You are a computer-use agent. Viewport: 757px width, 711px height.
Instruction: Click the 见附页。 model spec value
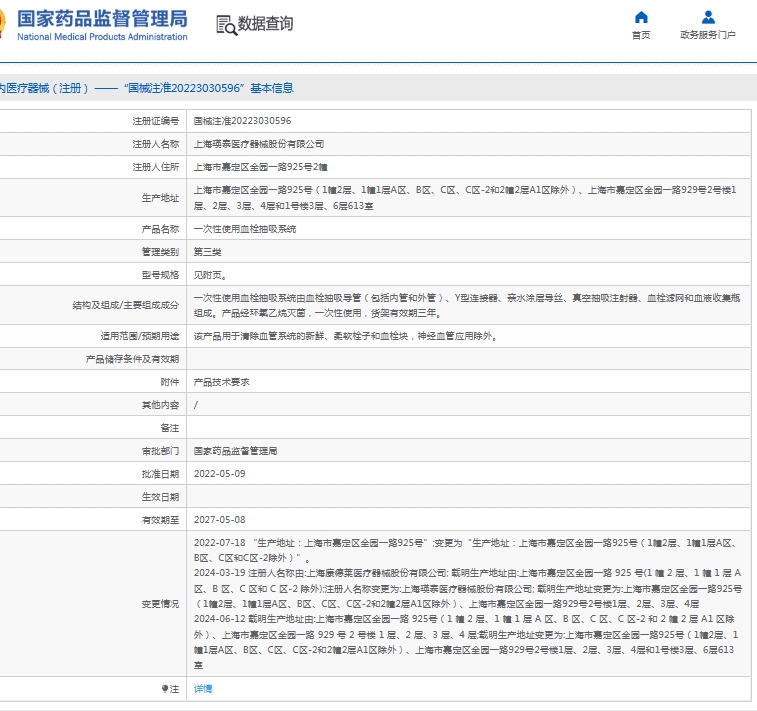(x=210, y=275)
